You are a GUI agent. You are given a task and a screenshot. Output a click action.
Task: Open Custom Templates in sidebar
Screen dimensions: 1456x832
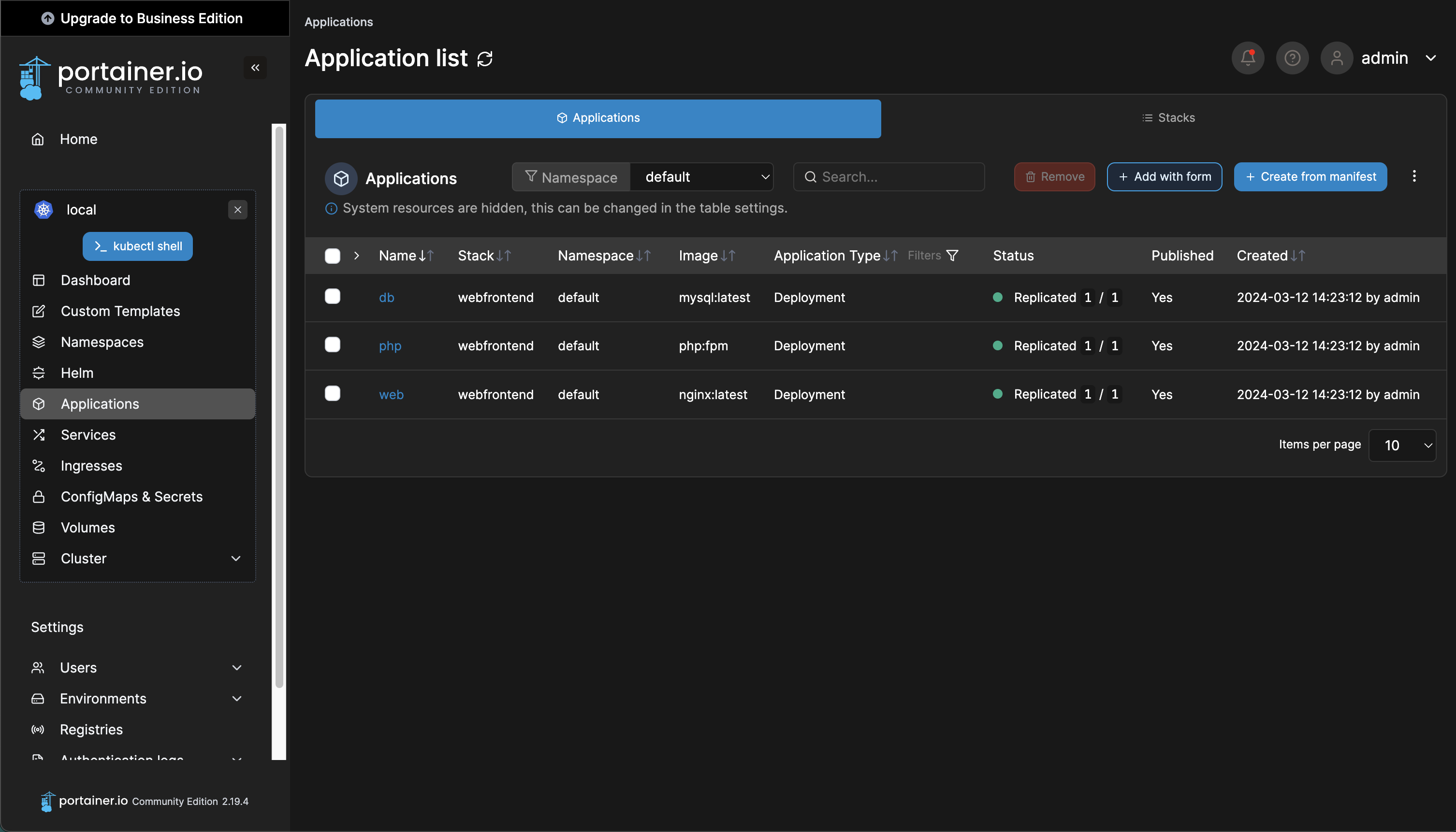click(138, 312)
